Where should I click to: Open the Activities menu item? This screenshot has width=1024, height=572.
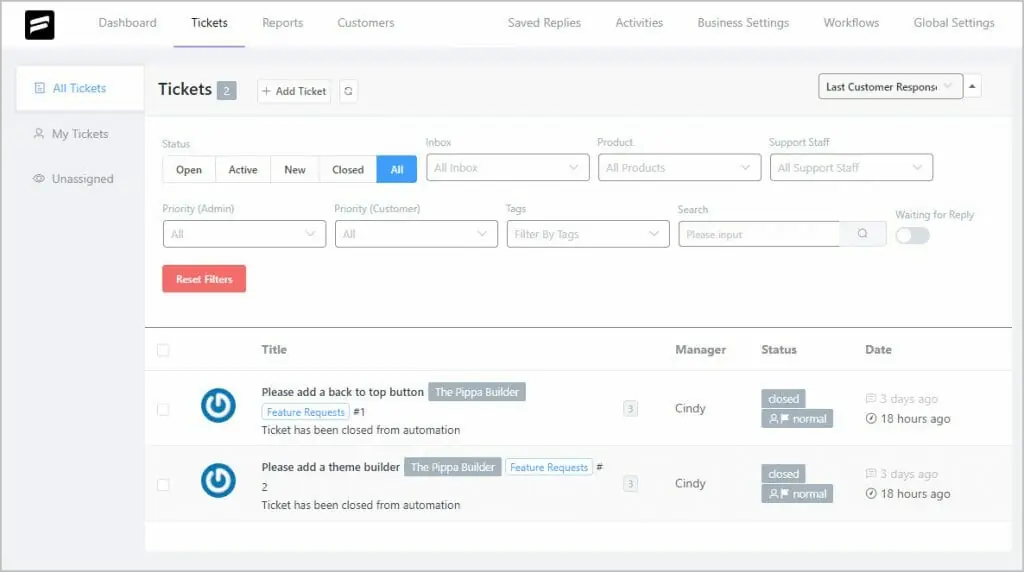(639, 22)
